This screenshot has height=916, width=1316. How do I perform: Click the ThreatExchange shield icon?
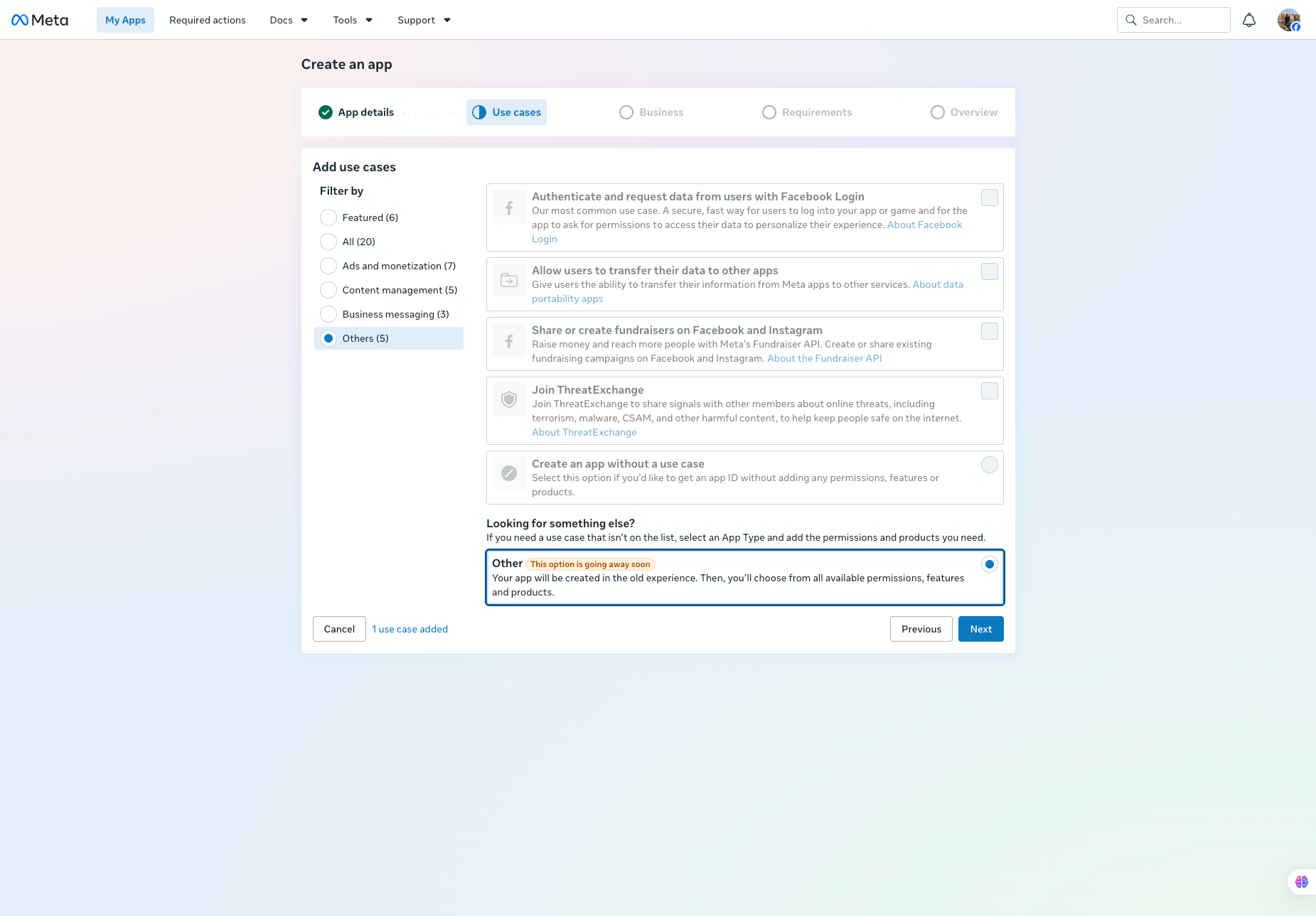[509, 400]
